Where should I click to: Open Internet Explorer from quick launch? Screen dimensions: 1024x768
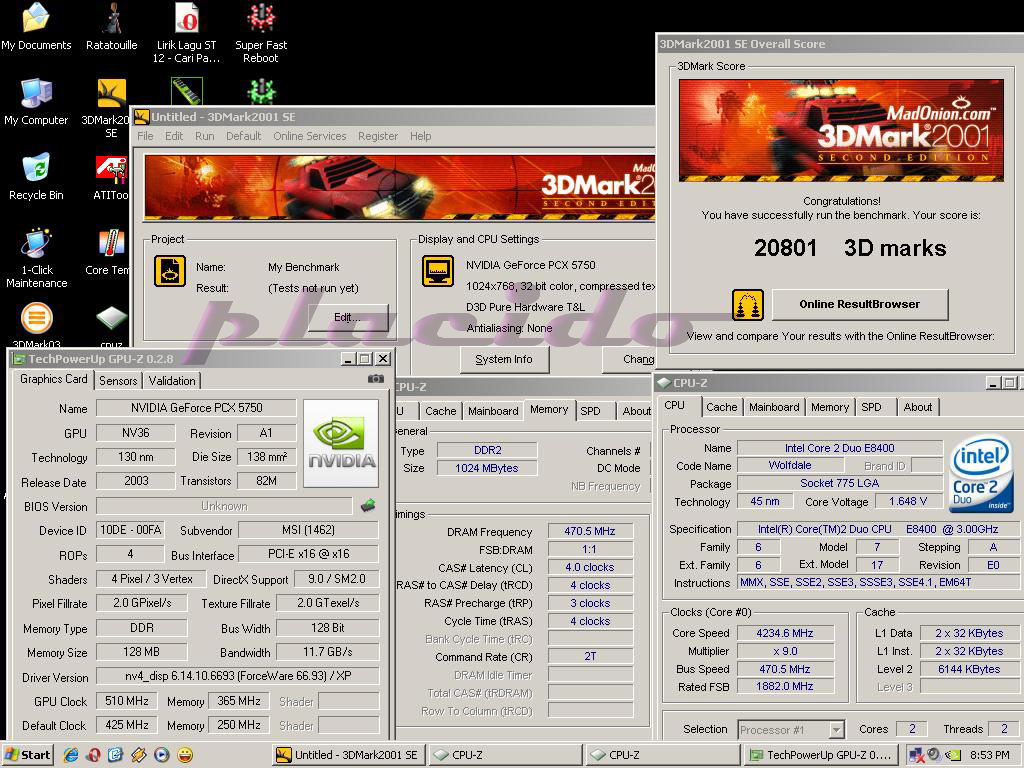[x=71, y=755]
